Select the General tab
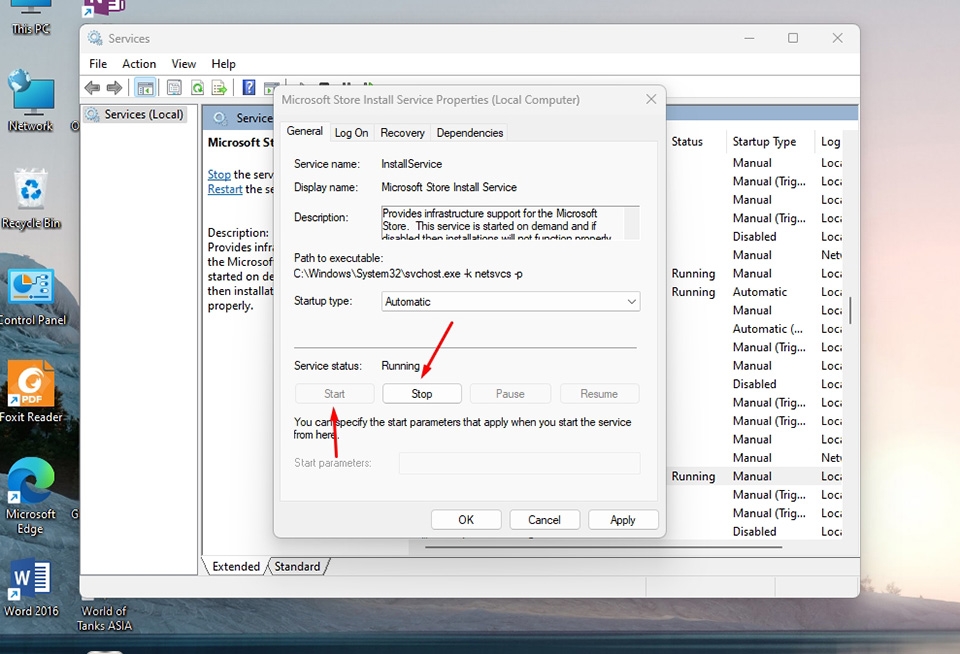 pyautogui.click(x=304, y=131)
